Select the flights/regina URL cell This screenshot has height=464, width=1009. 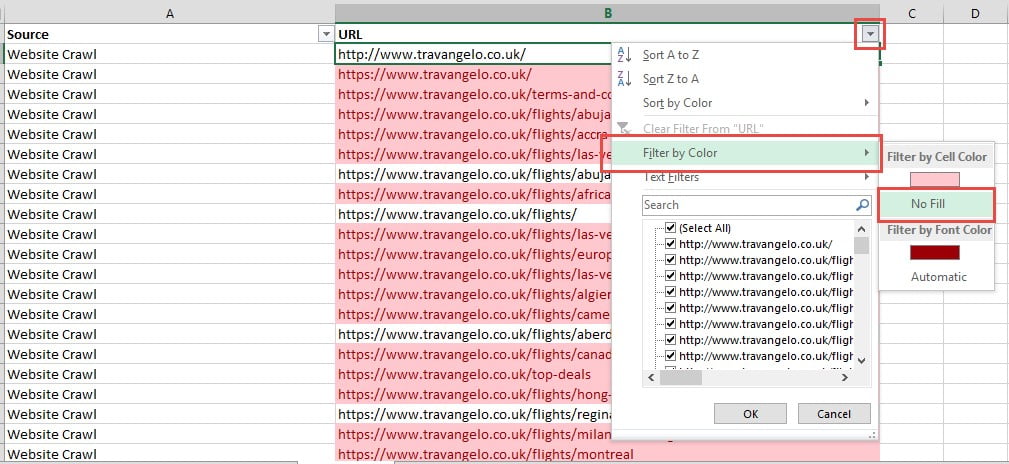tap(474, 413)
